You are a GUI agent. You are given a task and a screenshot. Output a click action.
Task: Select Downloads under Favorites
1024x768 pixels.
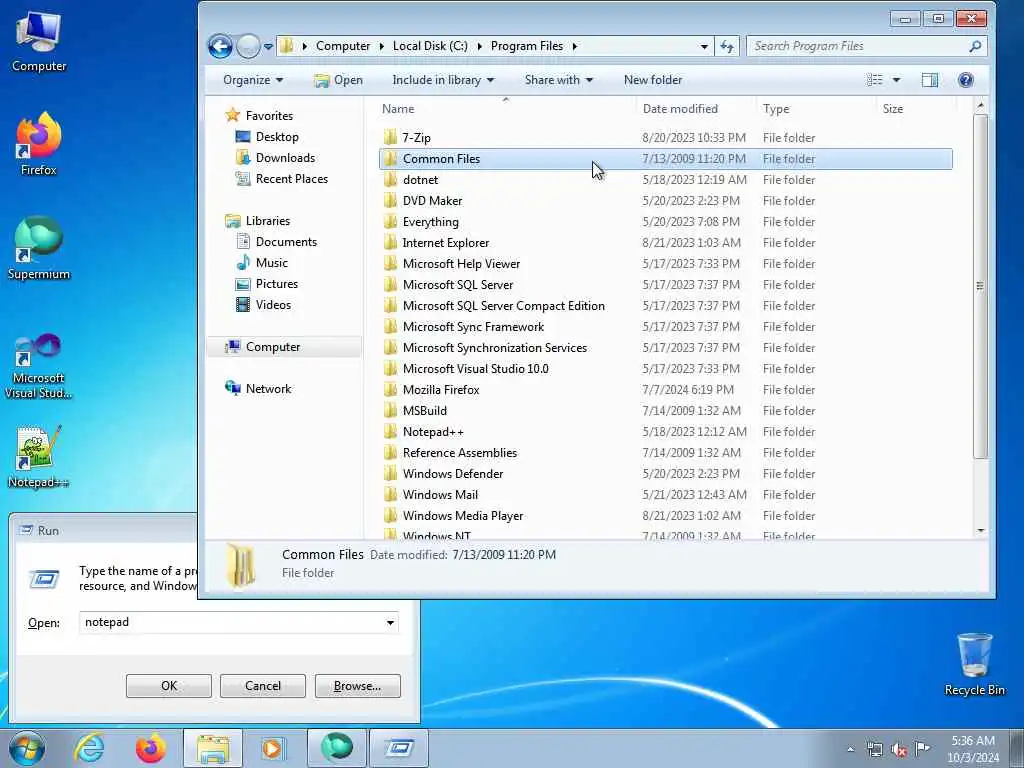click(x=285, y=157)
